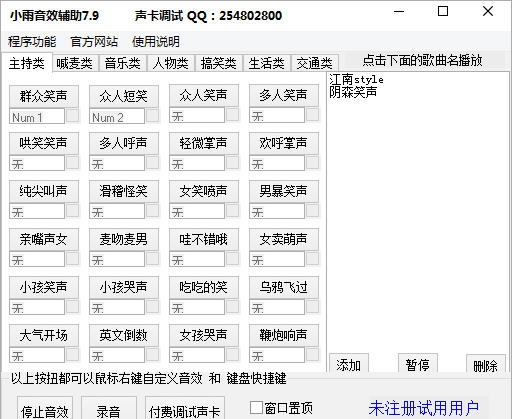Click the 添加 button to add a song

(x=349, y=364)
